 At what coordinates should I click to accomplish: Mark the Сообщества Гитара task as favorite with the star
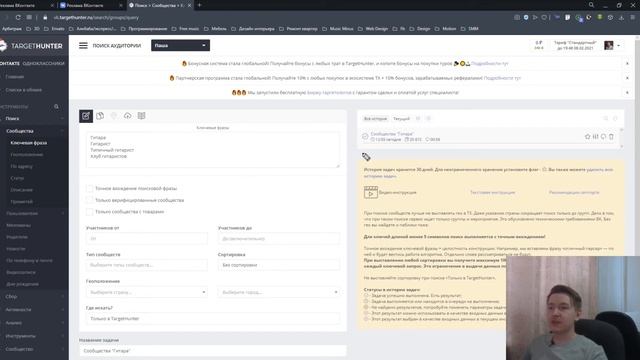(x=587, y=137)
